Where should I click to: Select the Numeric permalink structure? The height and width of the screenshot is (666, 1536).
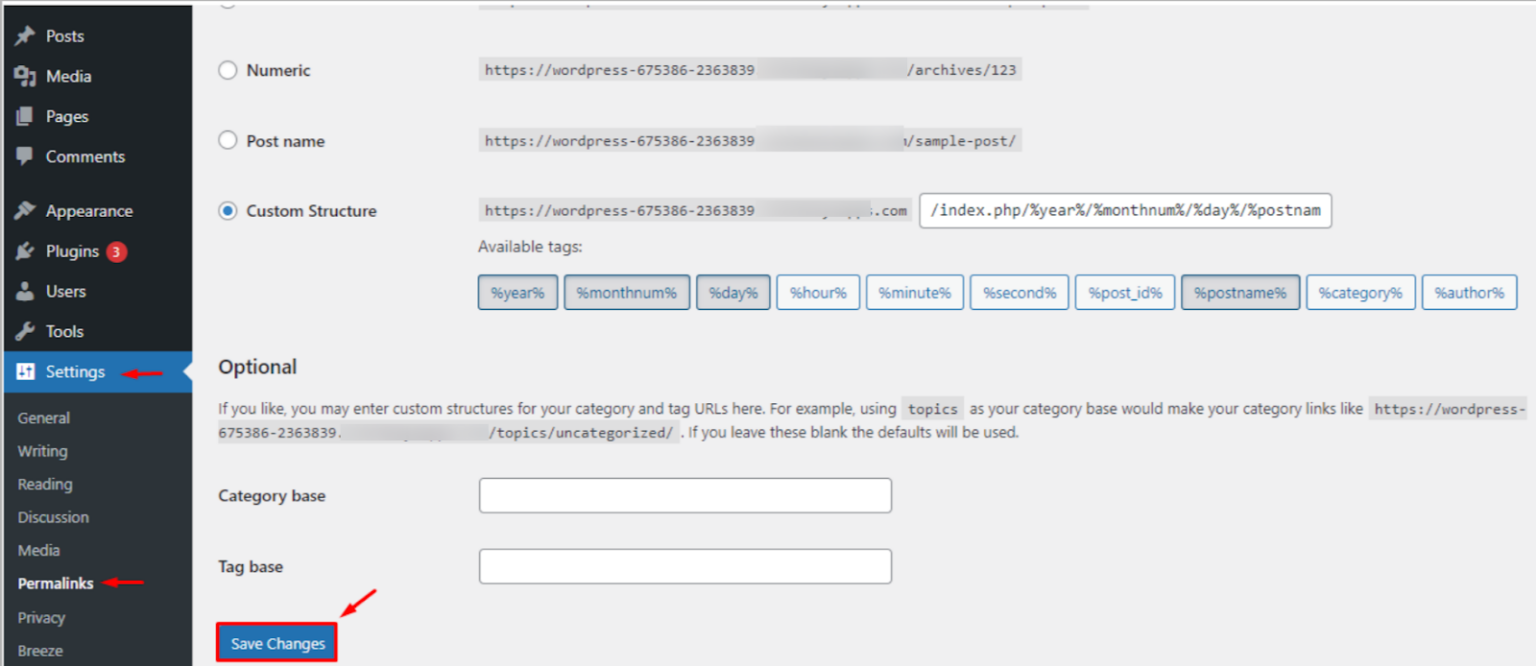click(x=227, y=70)
